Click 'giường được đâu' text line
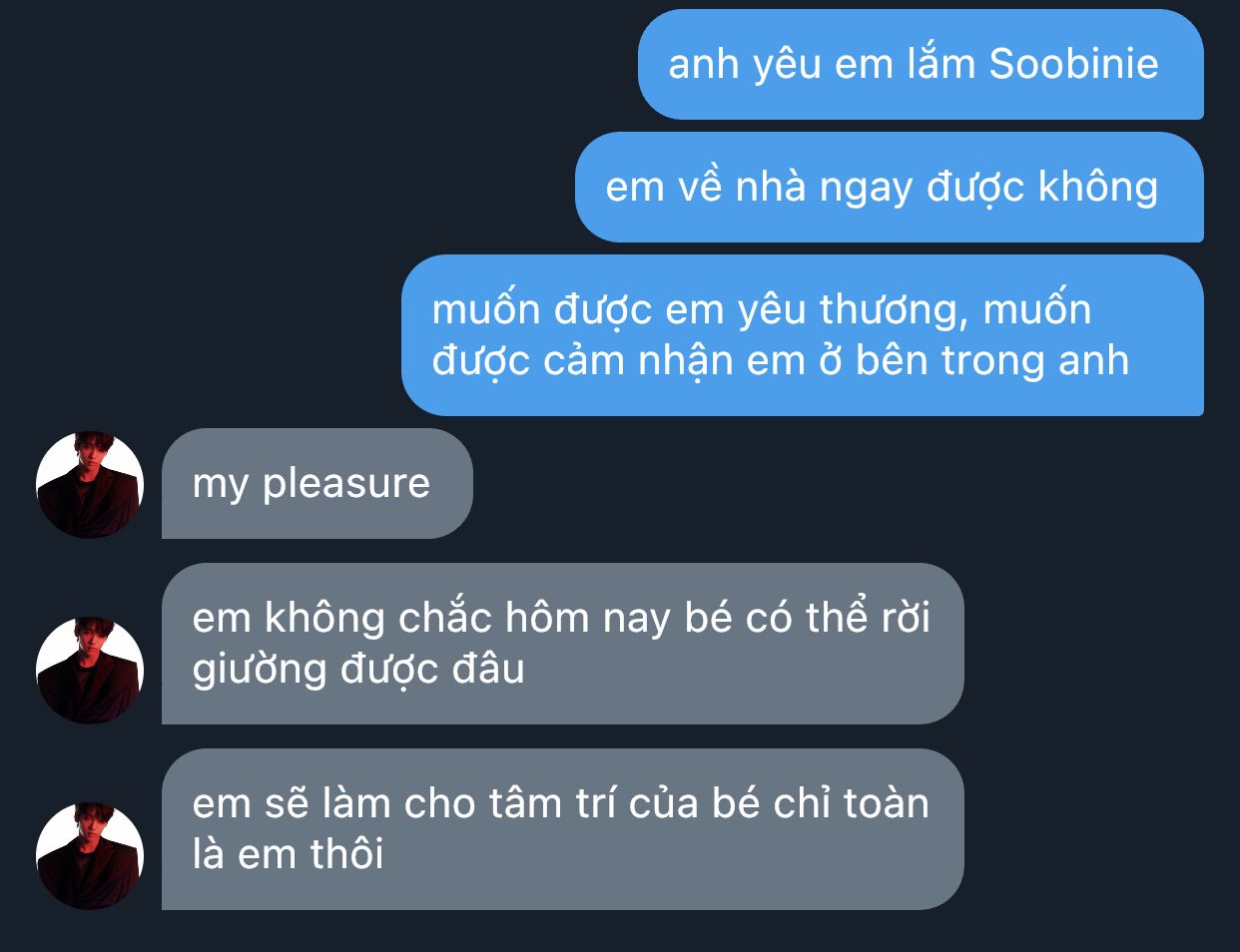 (358, 670)
